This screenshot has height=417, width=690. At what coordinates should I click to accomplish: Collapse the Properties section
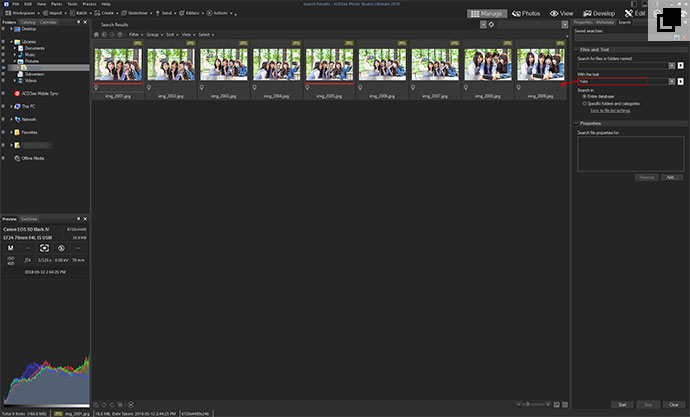577,124
